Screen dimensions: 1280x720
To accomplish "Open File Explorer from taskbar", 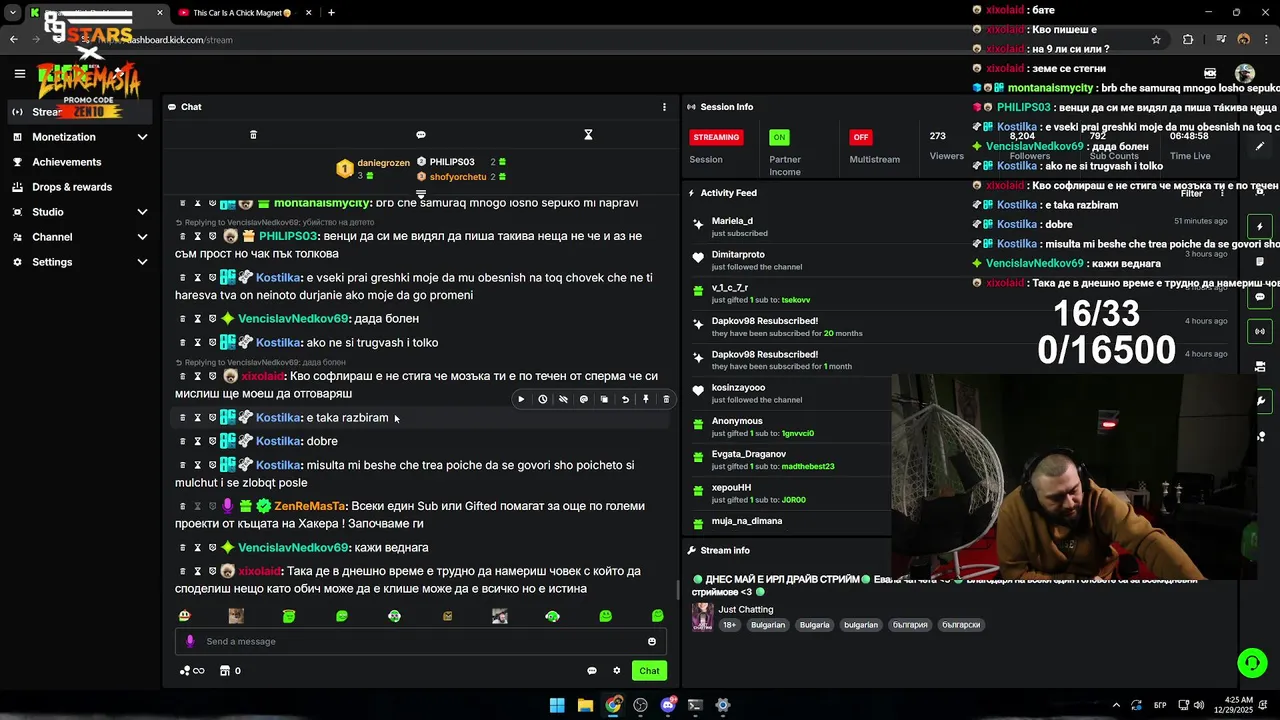I will (585, 705).
